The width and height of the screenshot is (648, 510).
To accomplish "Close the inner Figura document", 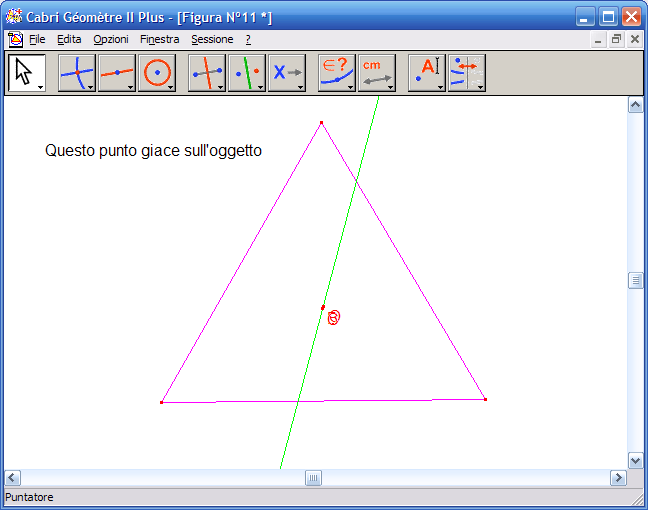I will tap(635, 39).
